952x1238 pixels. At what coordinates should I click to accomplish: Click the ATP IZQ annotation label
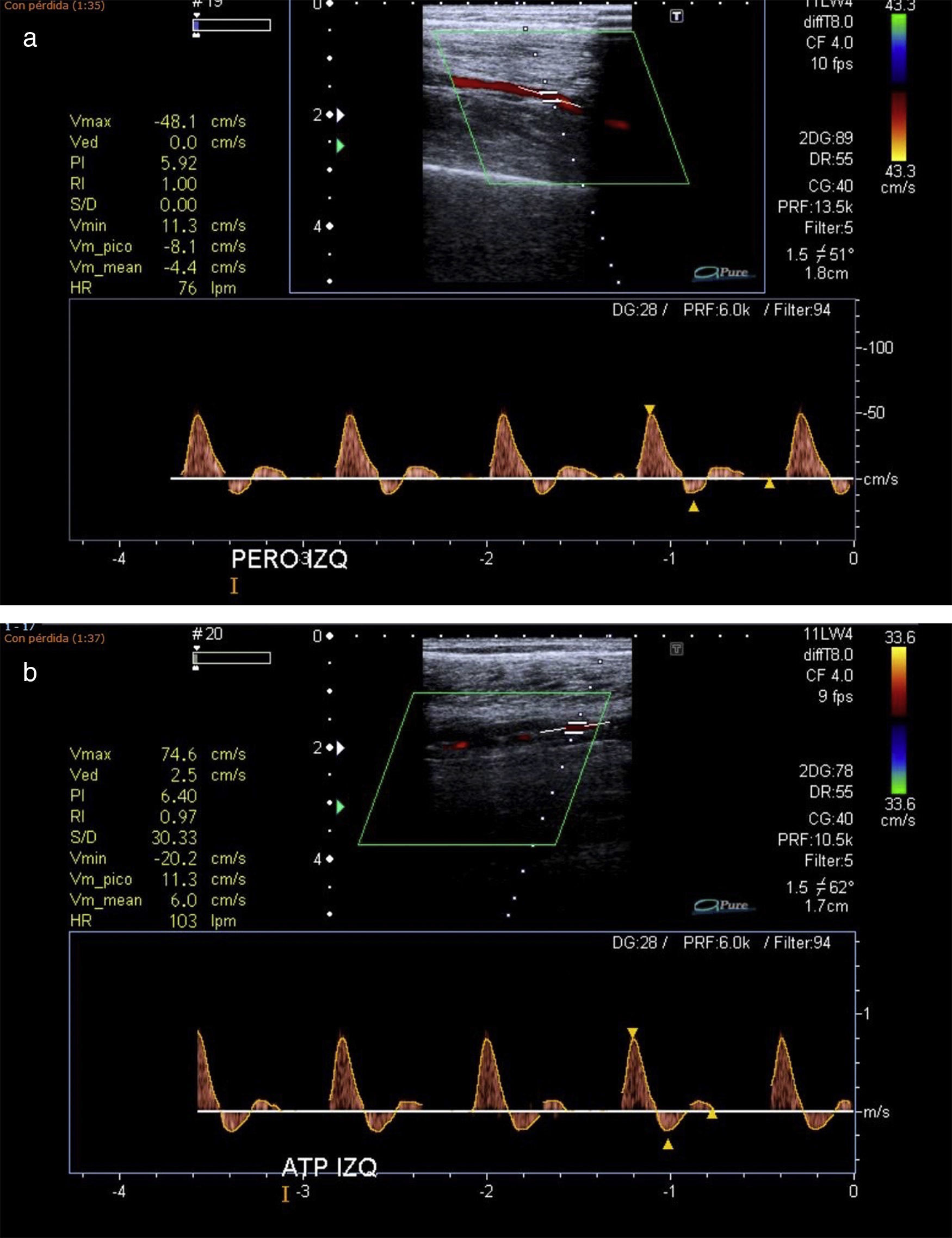coord(329,1167)
